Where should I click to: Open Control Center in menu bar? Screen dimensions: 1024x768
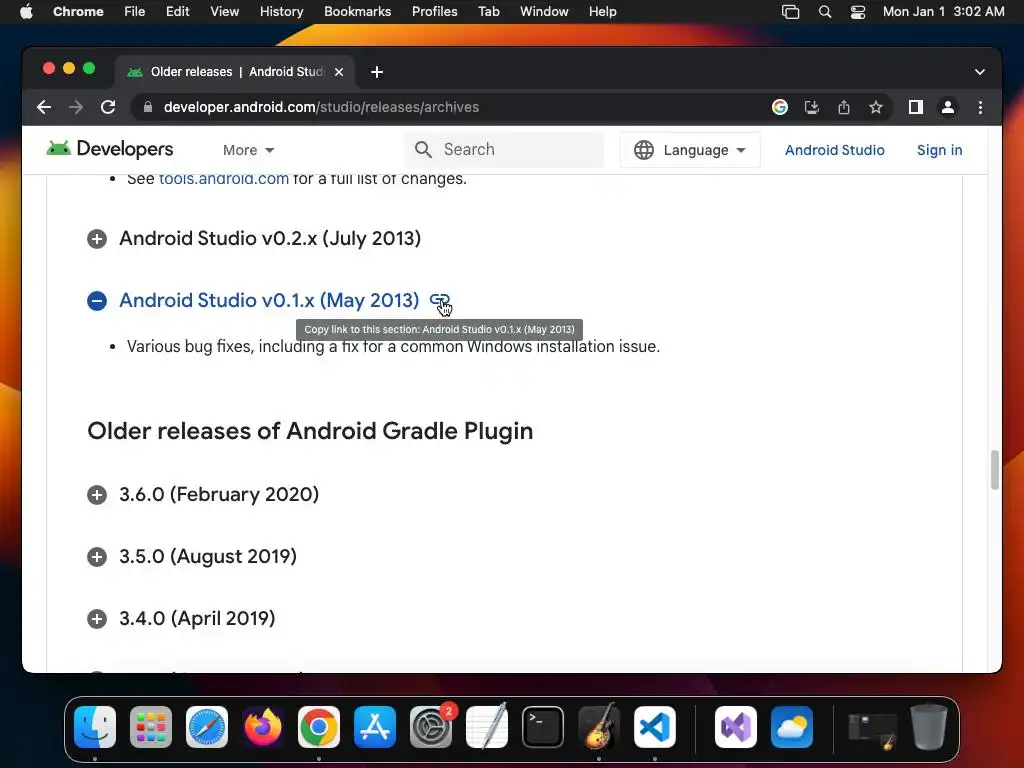tap(857, 12)
